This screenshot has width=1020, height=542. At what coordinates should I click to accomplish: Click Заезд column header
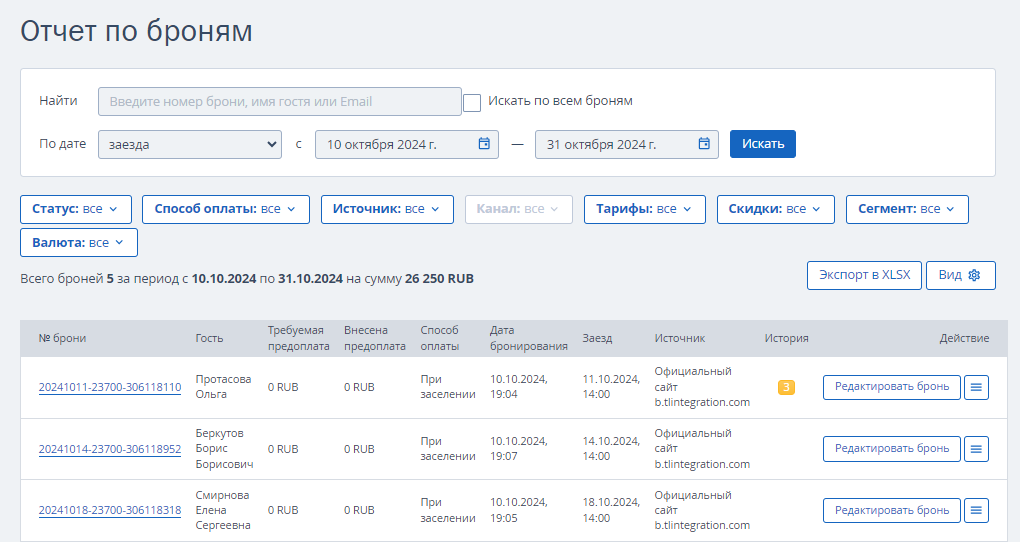point(597,338)
